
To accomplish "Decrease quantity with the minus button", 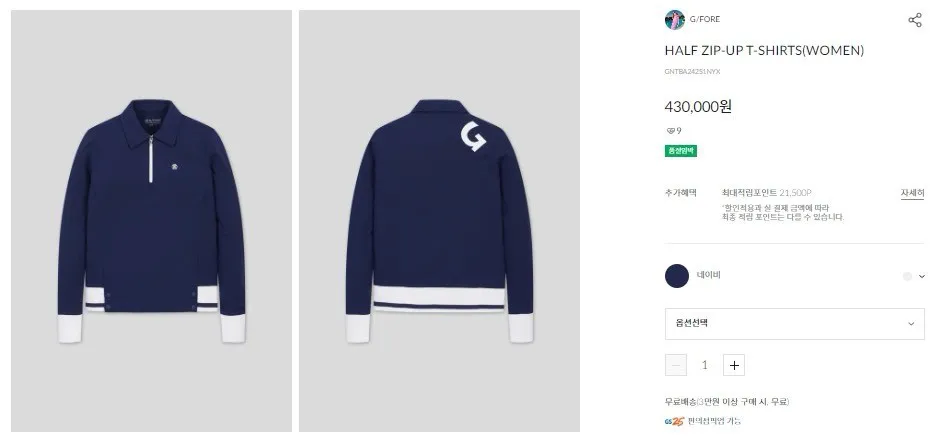I will [675, 365].
